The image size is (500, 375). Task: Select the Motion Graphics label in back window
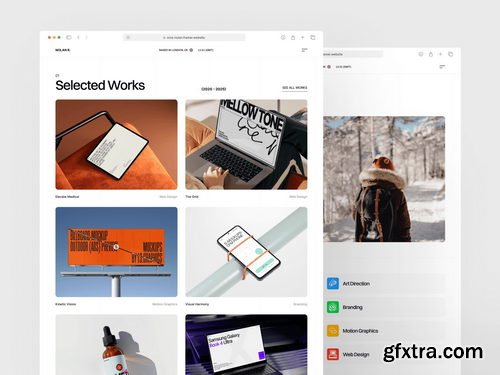click(360, 331)
